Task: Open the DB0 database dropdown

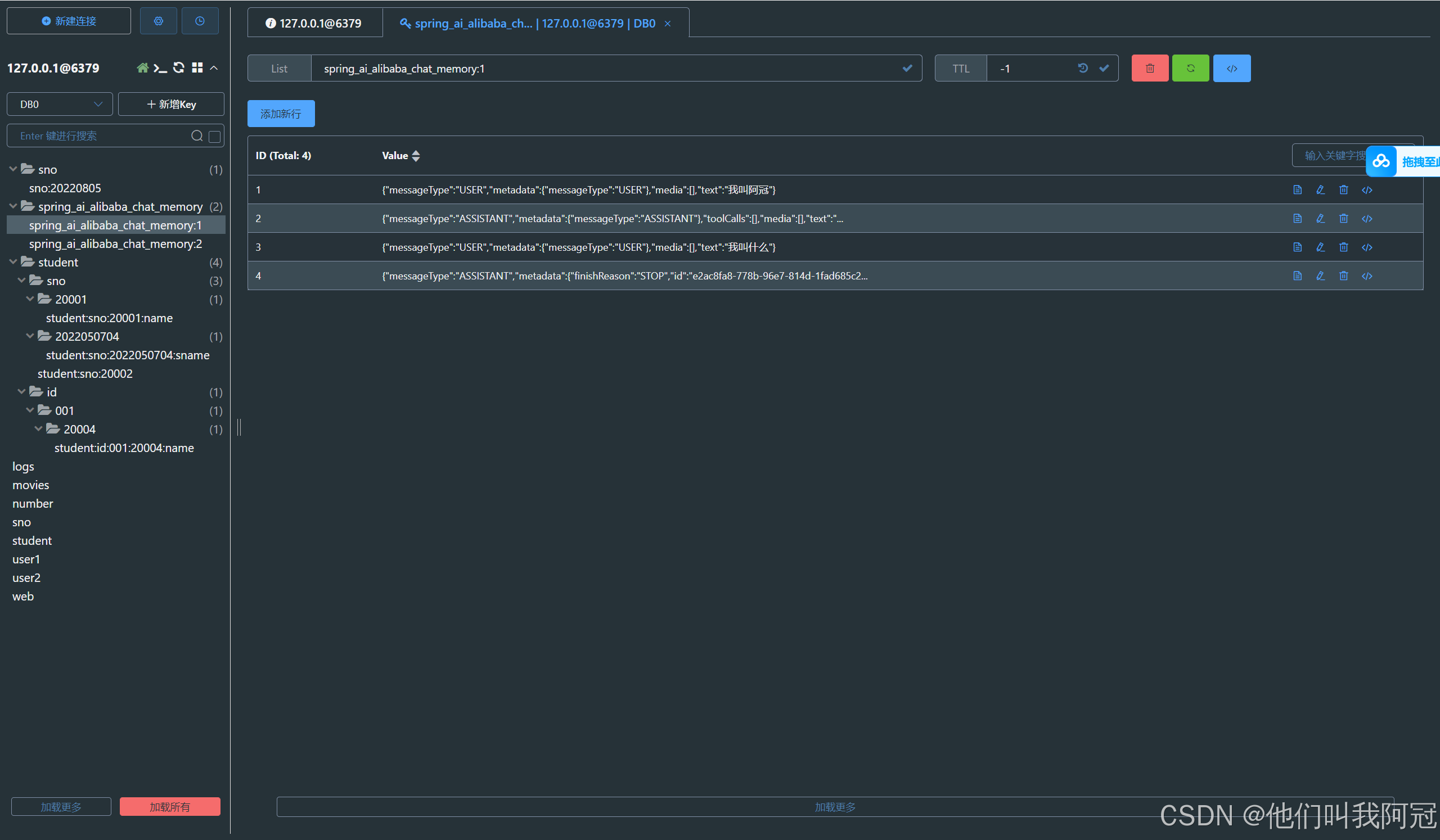Action: (60, 105)
